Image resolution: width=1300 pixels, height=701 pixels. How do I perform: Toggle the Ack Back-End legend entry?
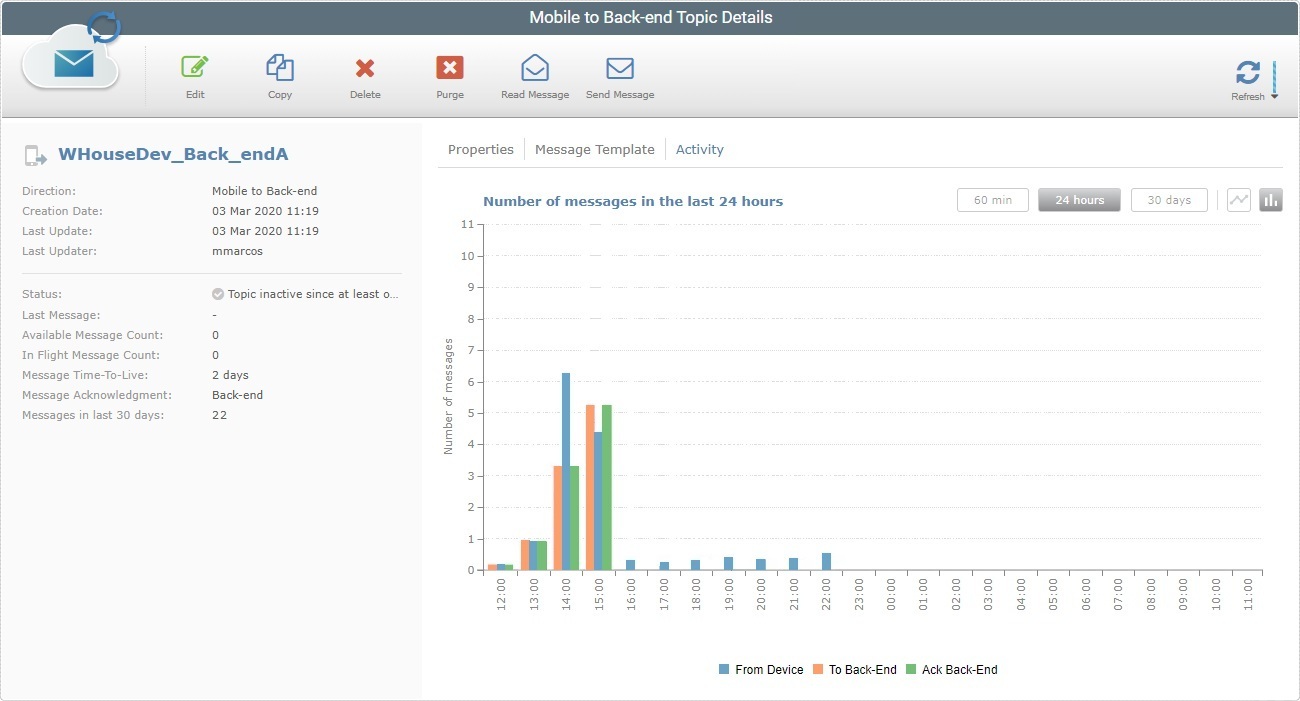coord(952,669)
